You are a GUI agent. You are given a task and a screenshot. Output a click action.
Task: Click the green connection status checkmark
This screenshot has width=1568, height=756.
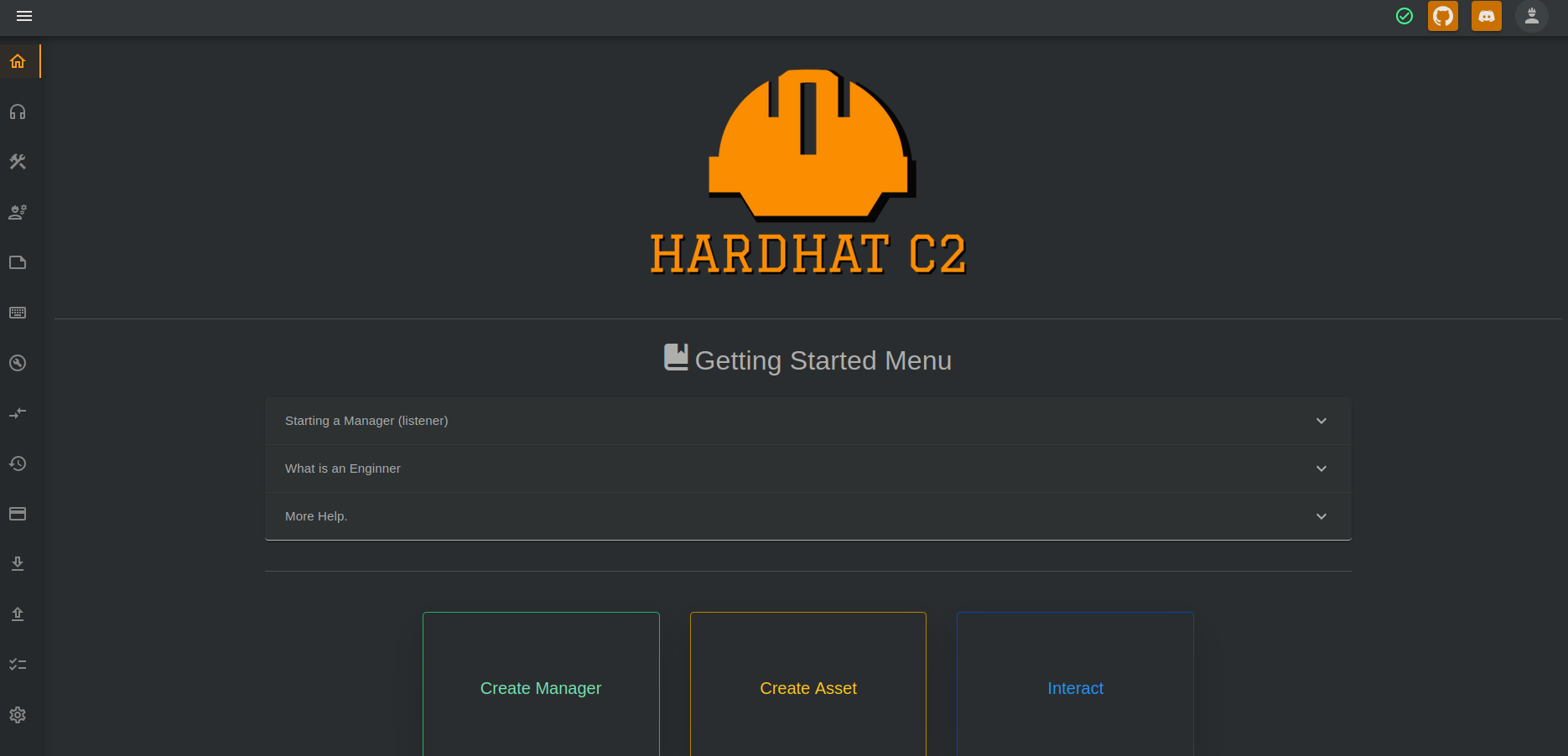tap(1404, 16)
